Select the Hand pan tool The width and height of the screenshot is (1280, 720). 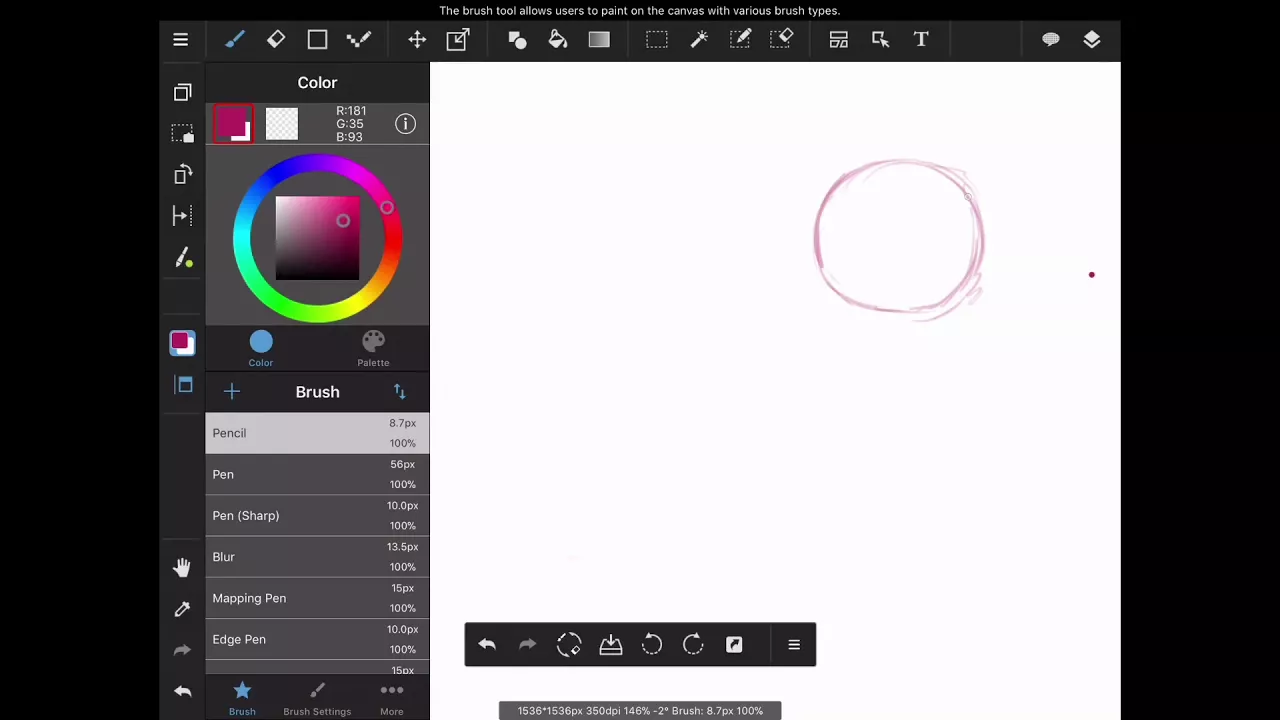(x=182, y=568)
